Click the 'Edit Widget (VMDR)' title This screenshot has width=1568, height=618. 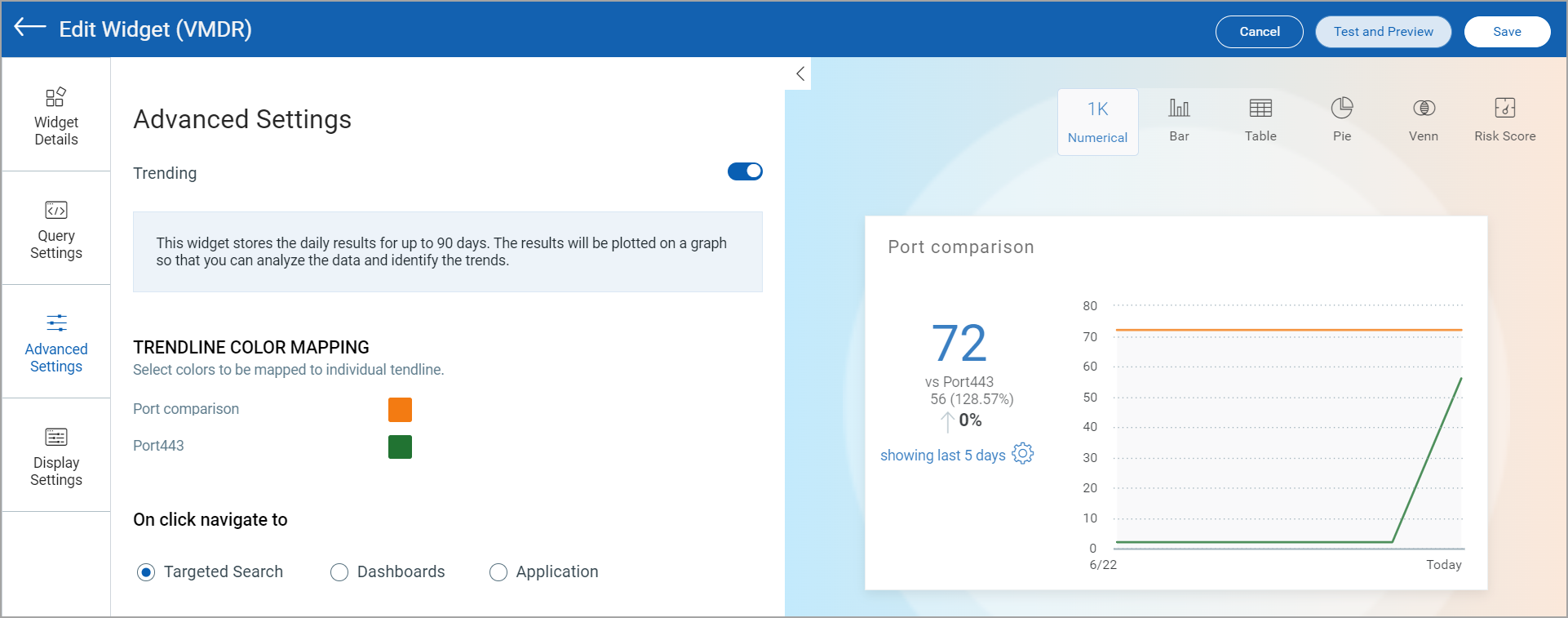(x=156, y=29)
